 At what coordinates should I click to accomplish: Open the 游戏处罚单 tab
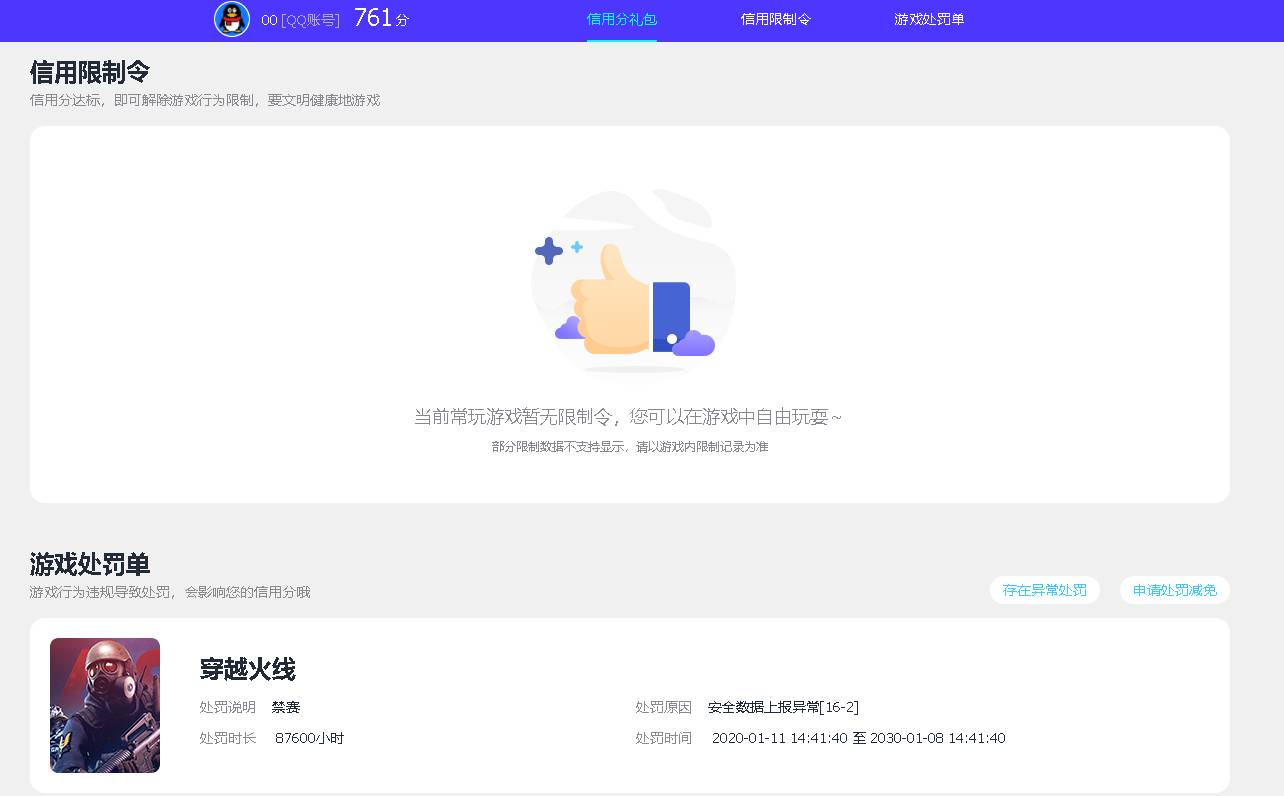click(x=929, y=19)
